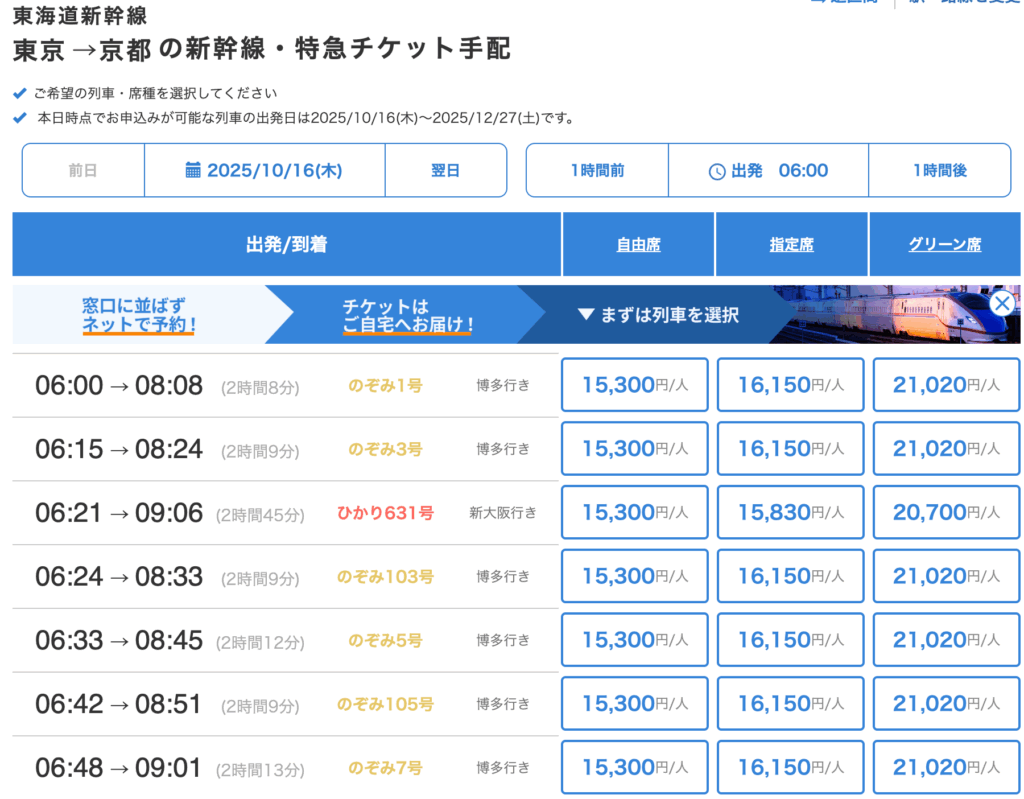Viewport: 1024px width, 799px height.
Task: Click the ひかり631号 train name
Action: pos(385,513)
